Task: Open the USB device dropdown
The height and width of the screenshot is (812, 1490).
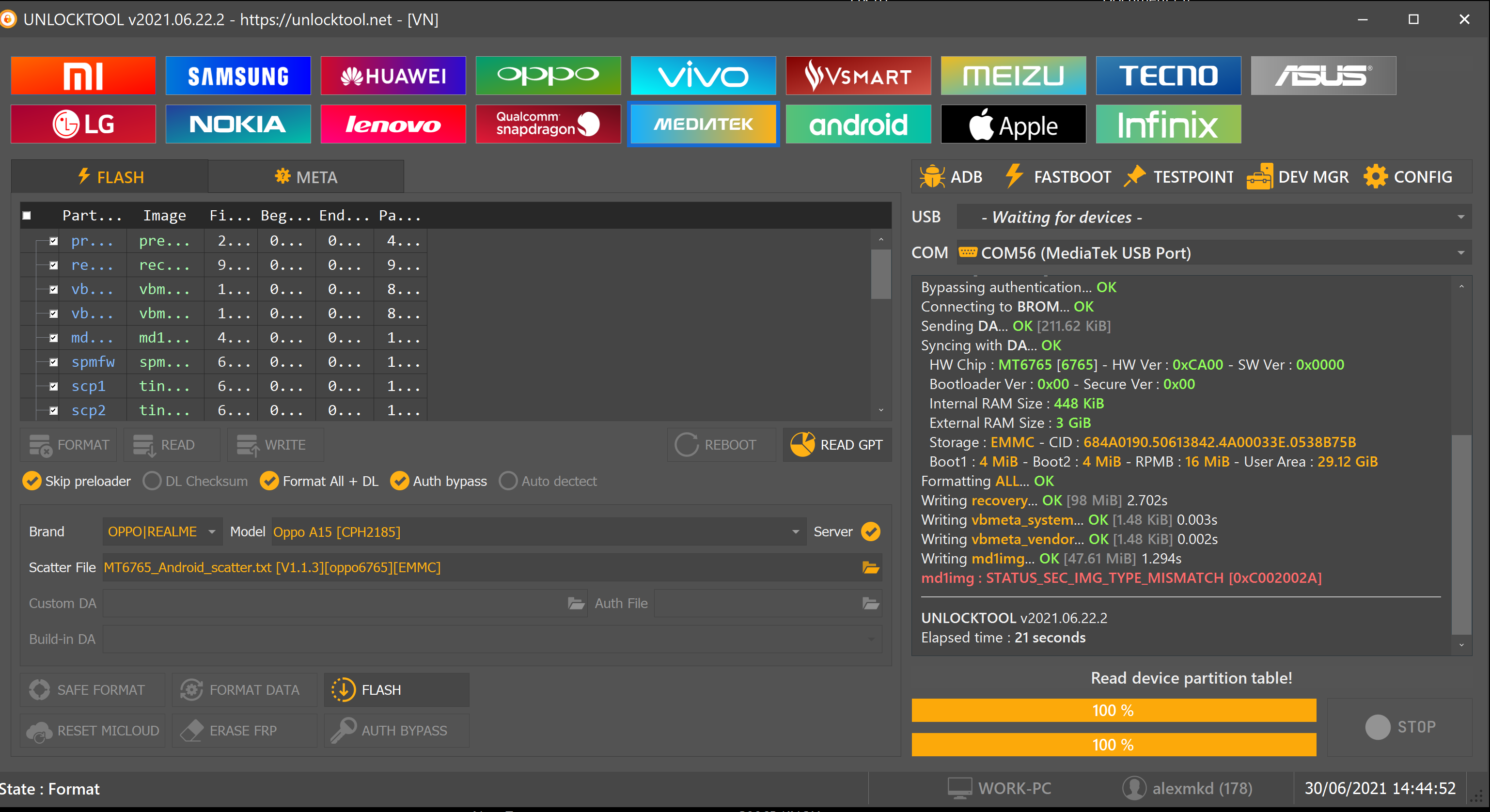Action: (1214, 217)
